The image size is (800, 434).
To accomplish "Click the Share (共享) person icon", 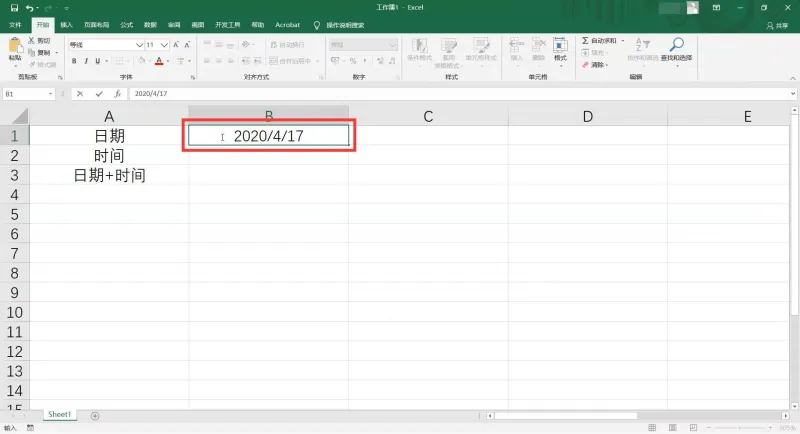I will (x=769, y=25).
